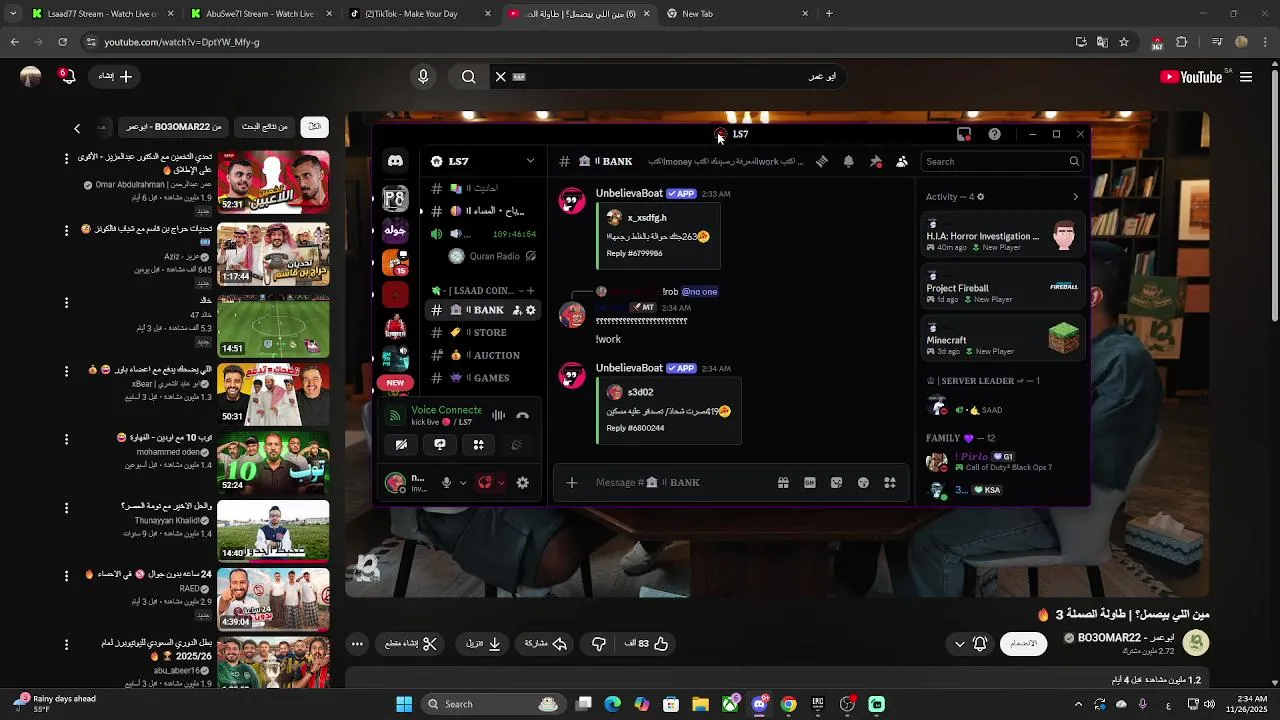
Task: Toggle Discord camera on or off
Action: (x=401, y=445)
